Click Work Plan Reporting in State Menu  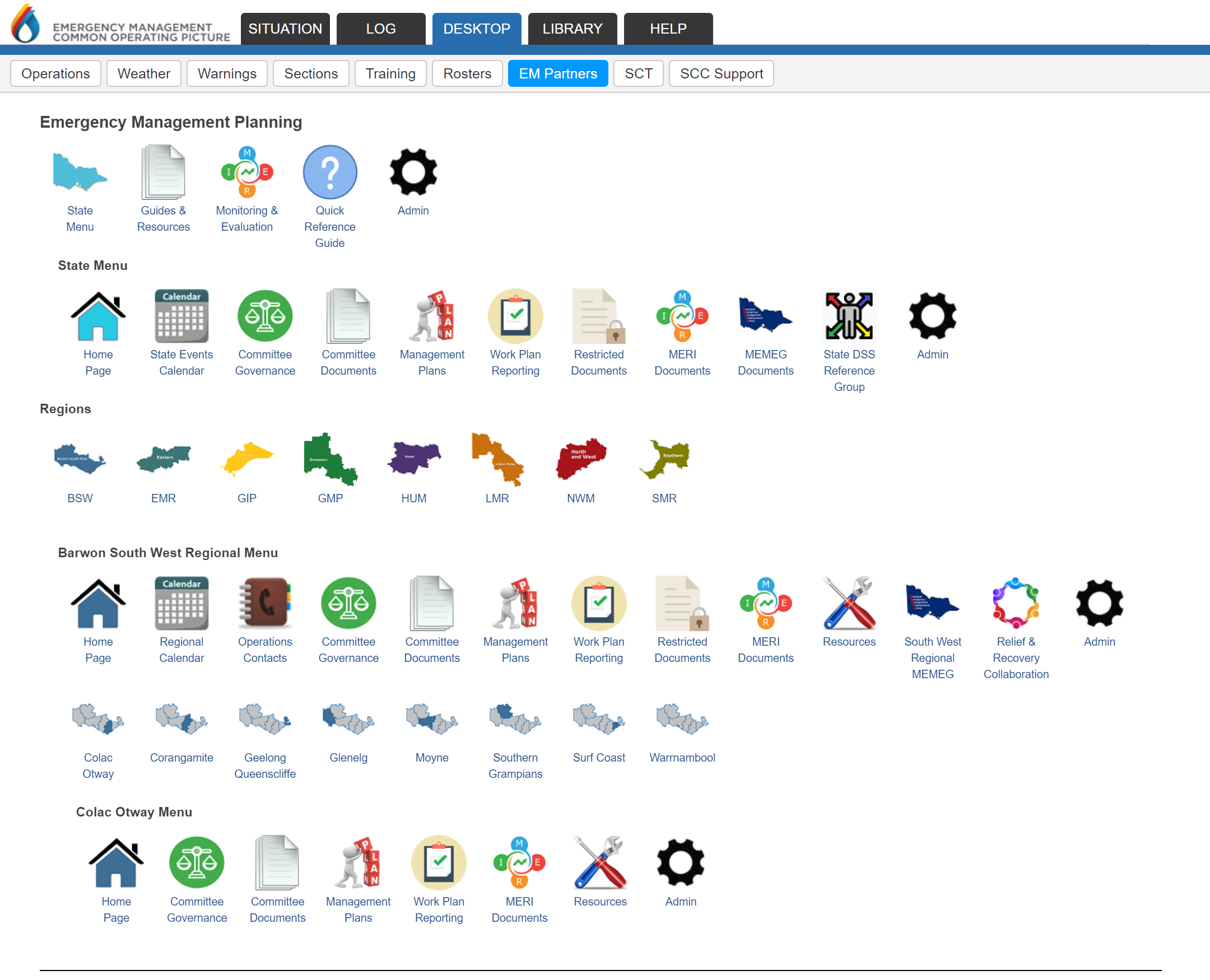coord(515,316)
